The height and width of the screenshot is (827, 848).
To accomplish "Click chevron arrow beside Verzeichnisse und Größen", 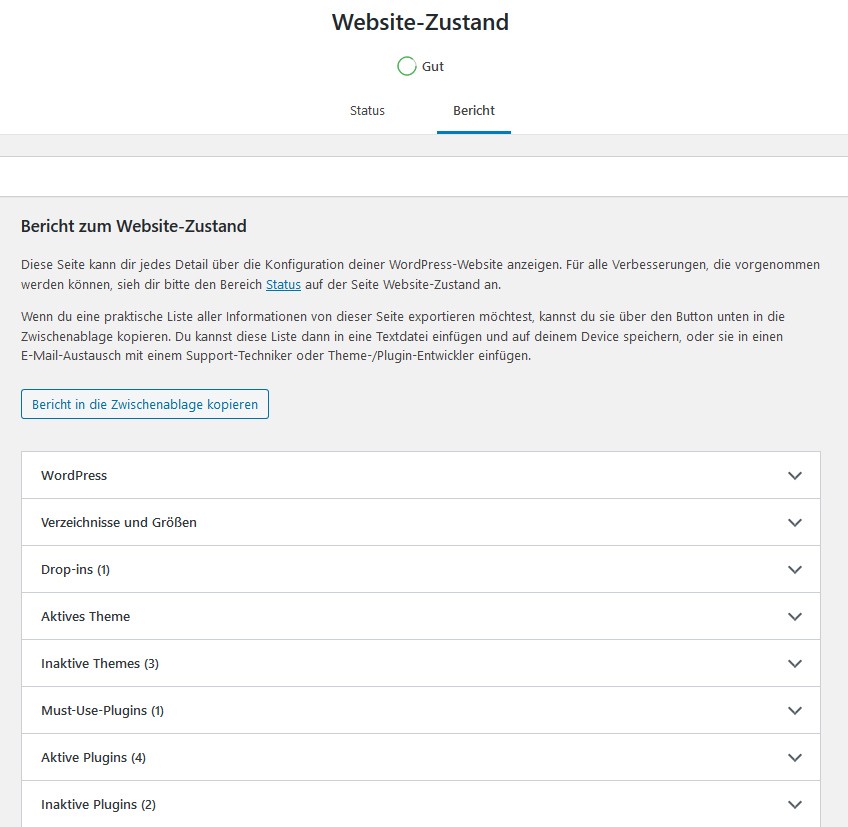I will coord(794,522).
